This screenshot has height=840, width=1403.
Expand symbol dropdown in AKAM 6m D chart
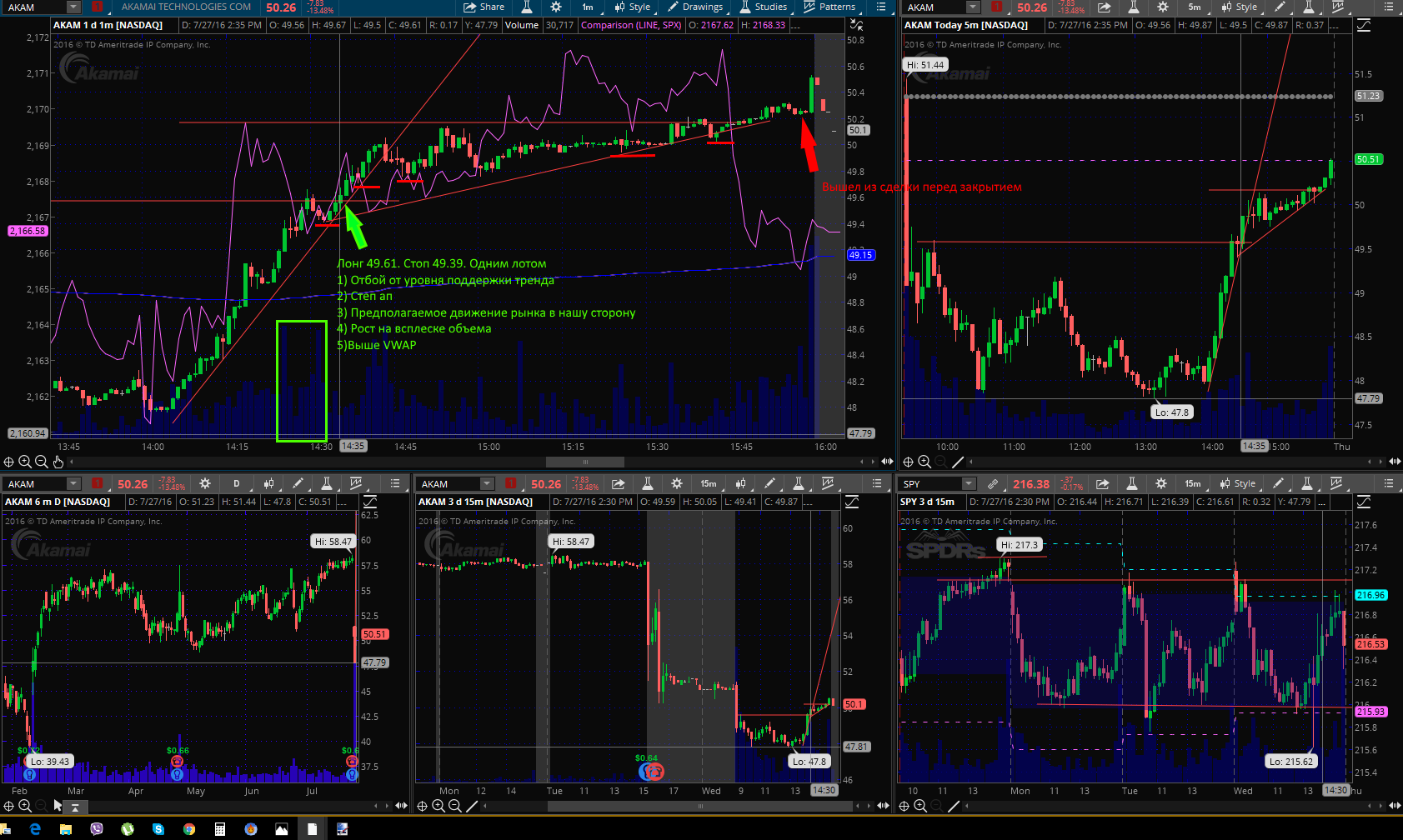click(x=73, y=483)
